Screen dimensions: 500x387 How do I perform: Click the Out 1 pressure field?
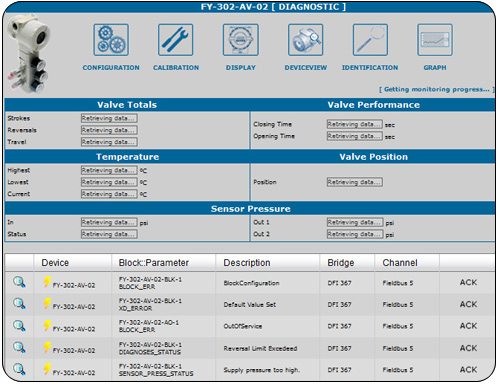pos(355,222)
